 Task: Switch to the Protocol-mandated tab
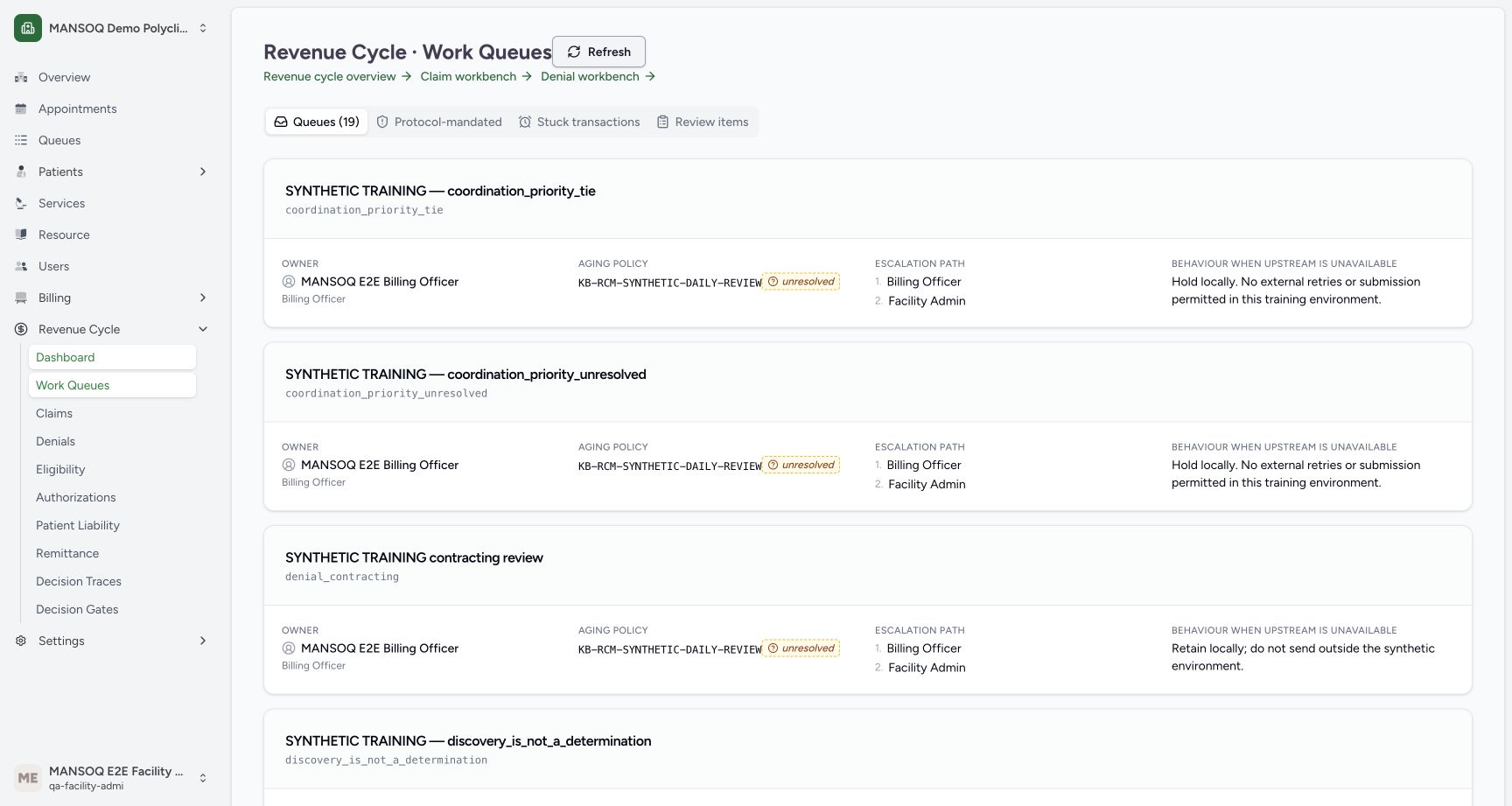(x=439, y=122)
